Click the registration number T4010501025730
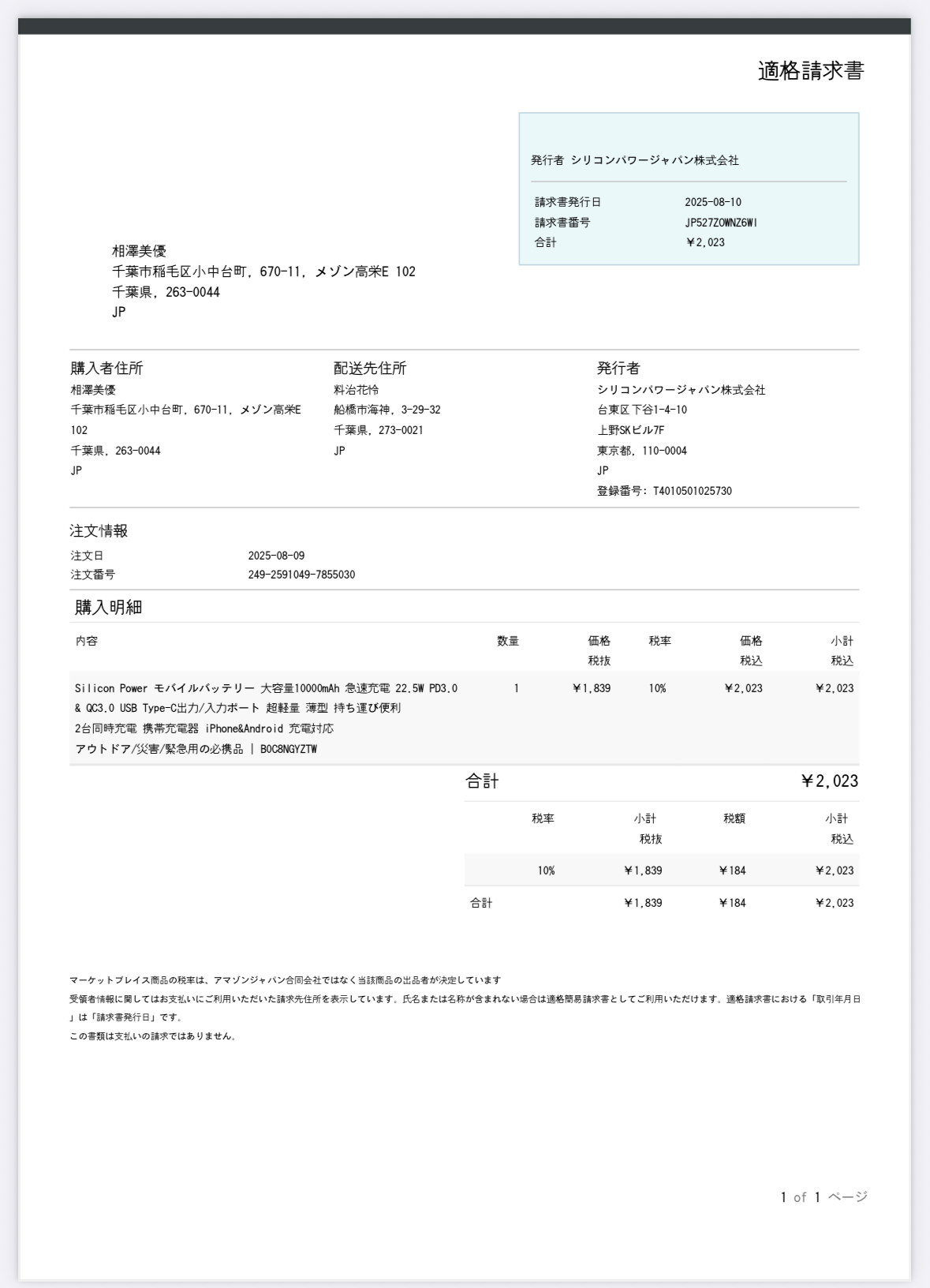 click(x=692, y=491)
